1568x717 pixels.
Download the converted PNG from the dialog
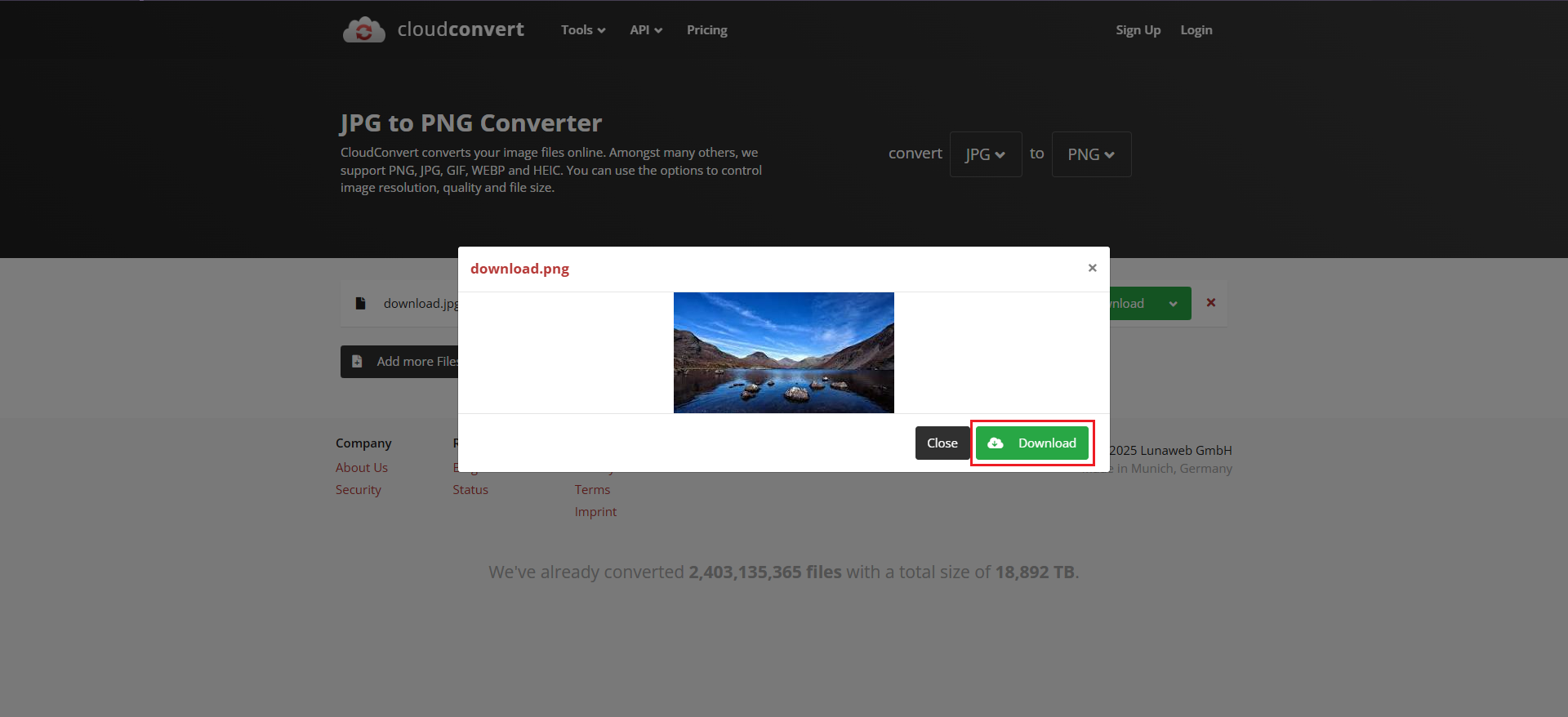pos(1032,443)
